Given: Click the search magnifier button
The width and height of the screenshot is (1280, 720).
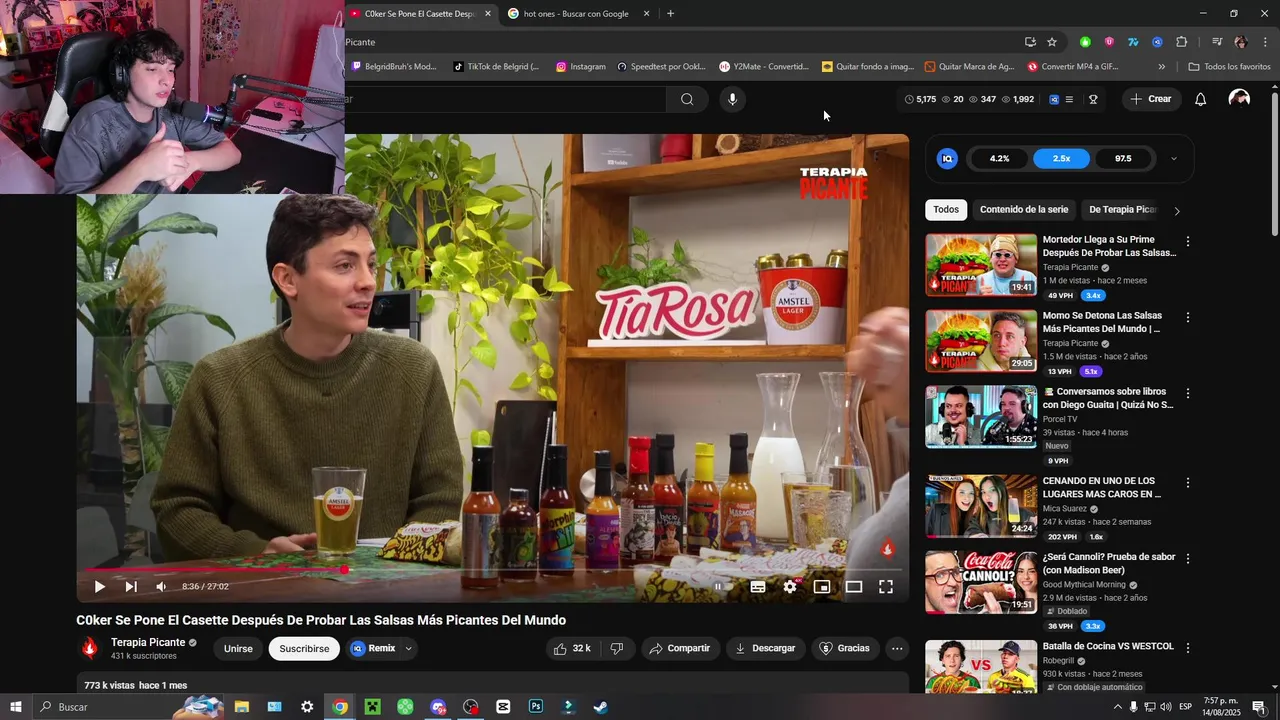Looking at the screenshot, I should (687, 99).
